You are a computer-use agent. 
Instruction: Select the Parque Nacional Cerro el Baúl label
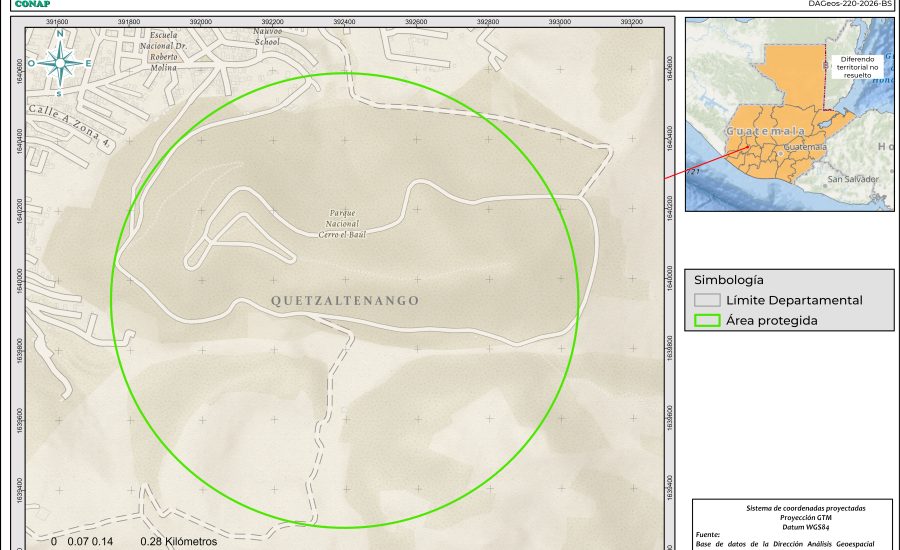tap(343, 223)
